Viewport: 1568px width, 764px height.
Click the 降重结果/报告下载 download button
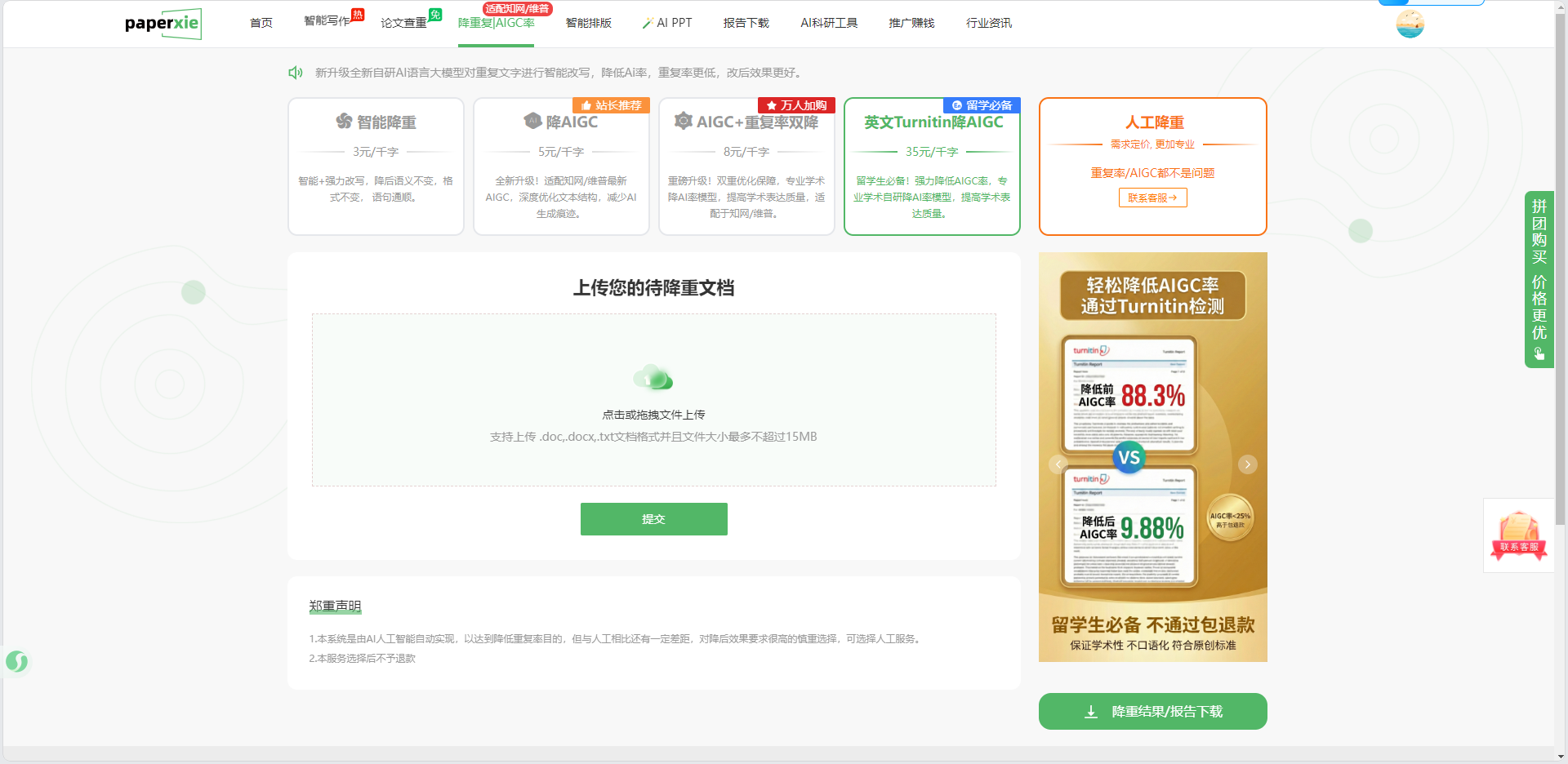1152,711
